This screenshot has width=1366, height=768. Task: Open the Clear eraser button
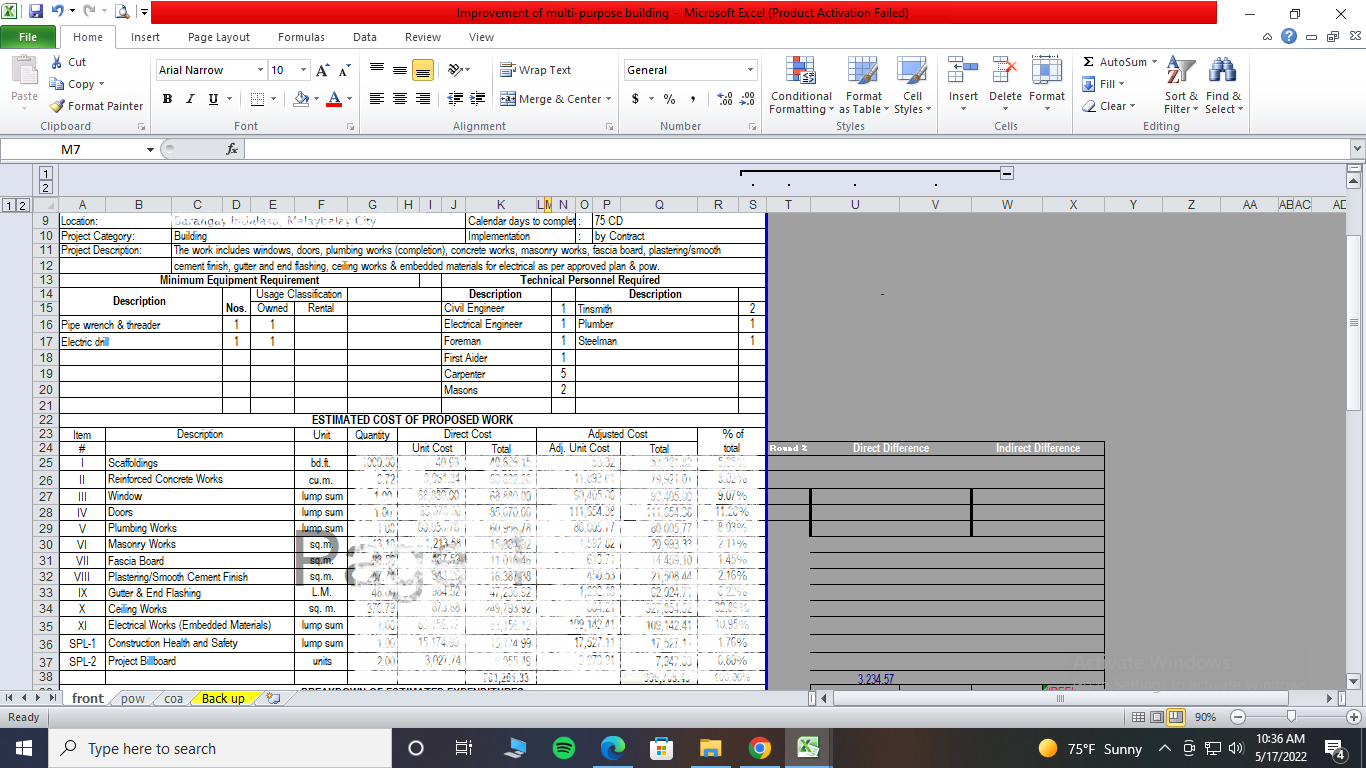1110,106
